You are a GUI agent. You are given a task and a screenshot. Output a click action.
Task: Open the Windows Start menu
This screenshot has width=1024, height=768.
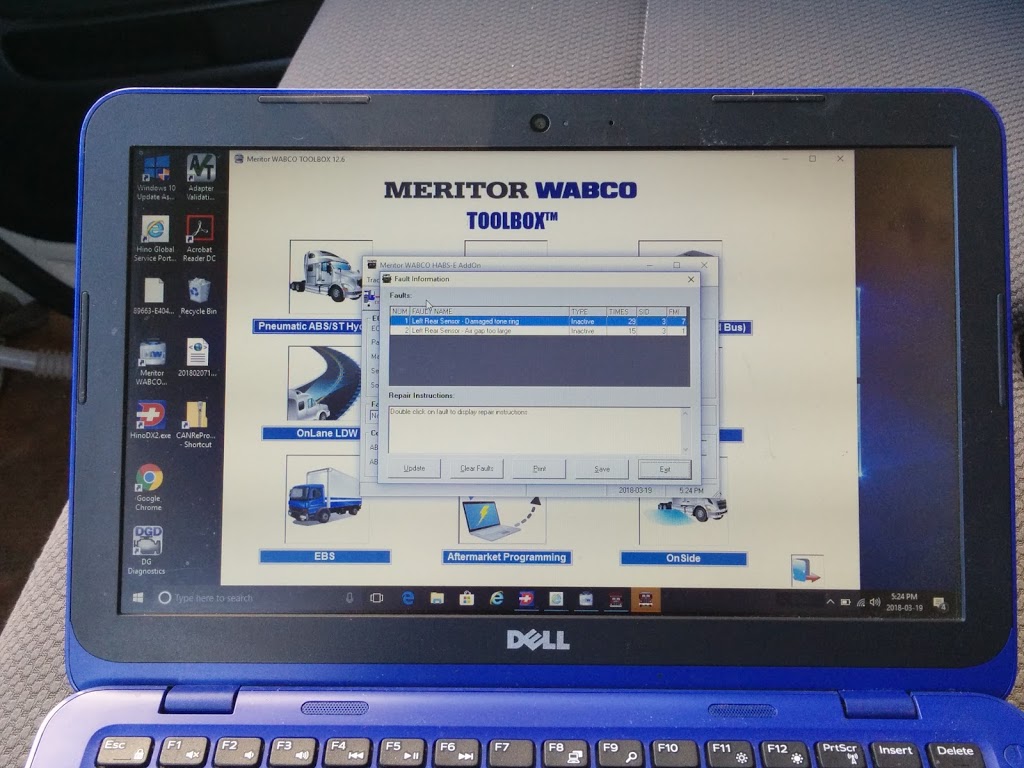coord(138,598)
